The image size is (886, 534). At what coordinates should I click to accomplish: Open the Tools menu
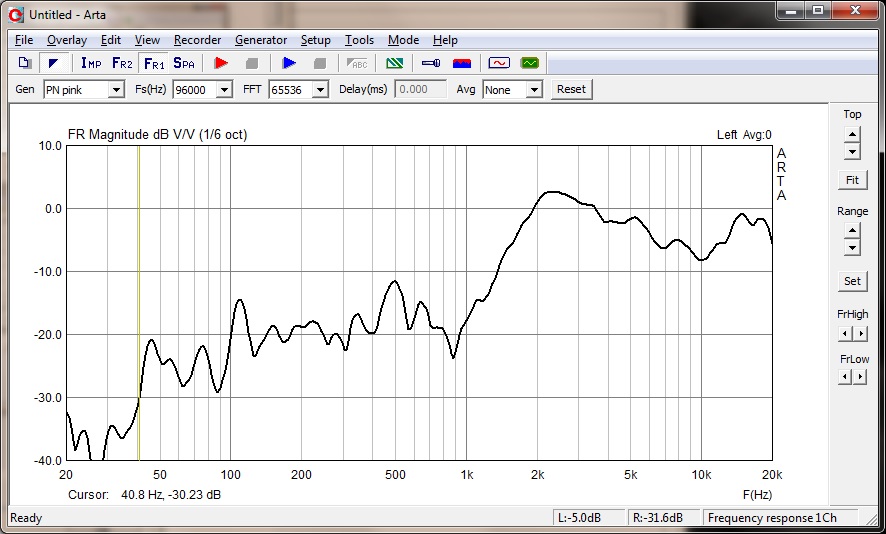[x=359, y=40]
